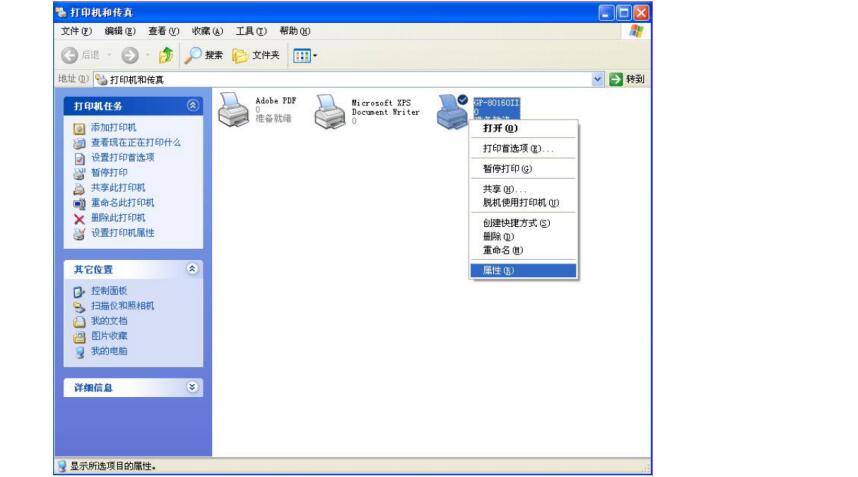Screen dimensions: 858x477
Task: Choose Properties in the context menu
Action: [x=499, y=270]
